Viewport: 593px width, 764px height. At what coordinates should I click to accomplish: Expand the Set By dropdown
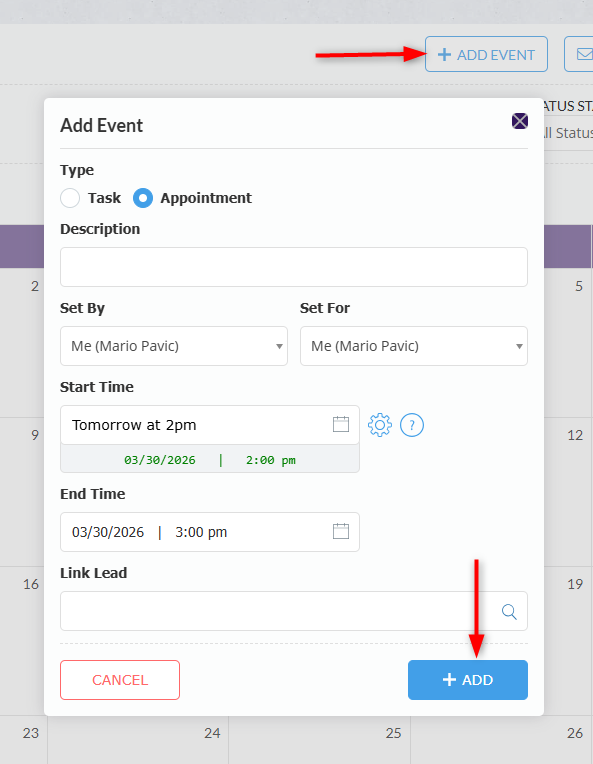pos(174,346)
